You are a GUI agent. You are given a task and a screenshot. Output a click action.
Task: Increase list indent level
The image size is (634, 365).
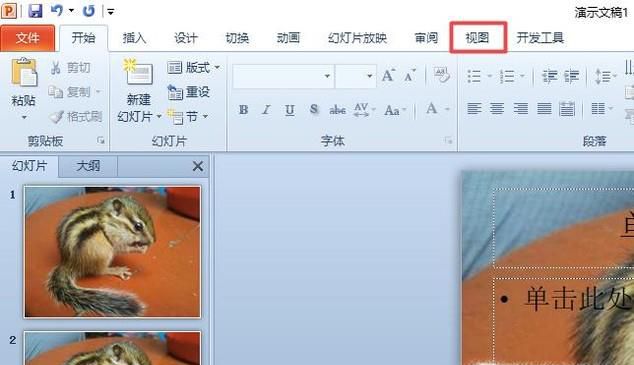[x=571, y=76]
